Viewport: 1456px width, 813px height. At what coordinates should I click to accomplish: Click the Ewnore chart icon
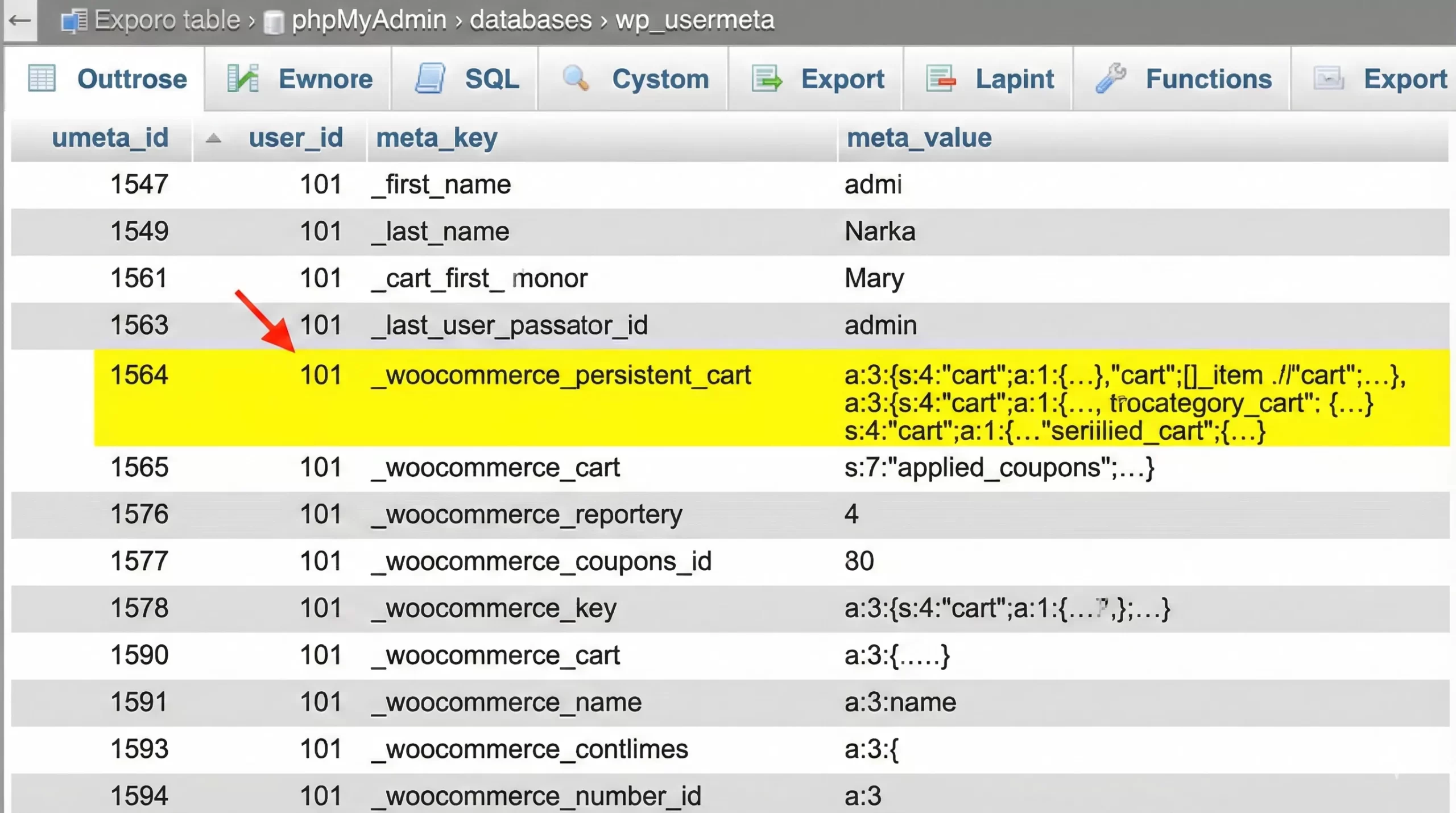coord(243,79)
